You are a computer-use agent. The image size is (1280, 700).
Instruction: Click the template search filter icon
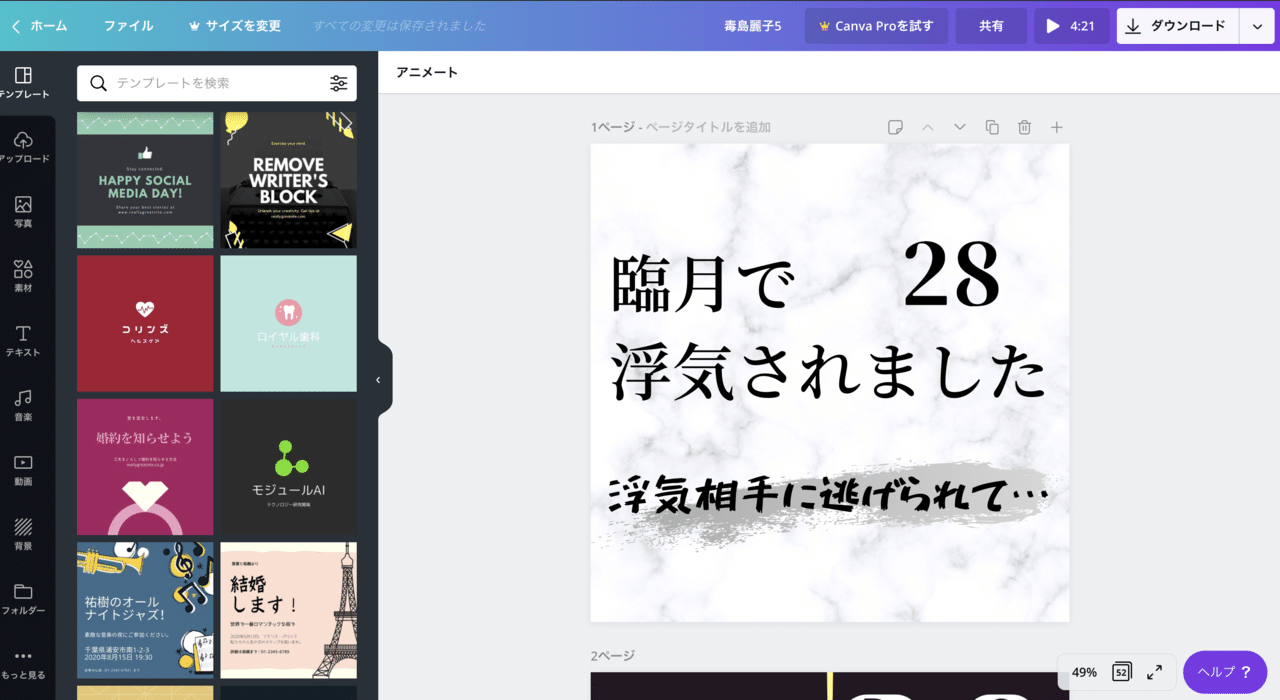pos(339,83)
